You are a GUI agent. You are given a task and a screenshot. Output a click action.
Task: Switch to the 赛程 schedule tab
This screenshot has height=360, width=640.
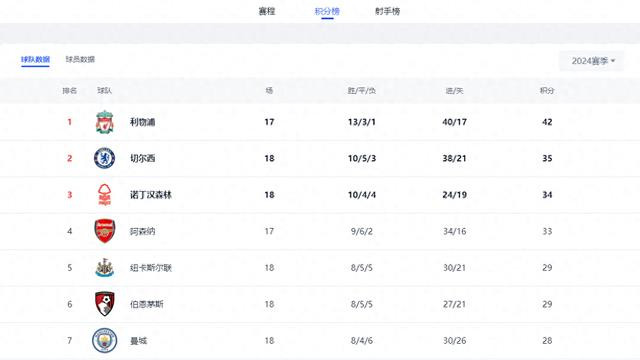tap(267, 11)
